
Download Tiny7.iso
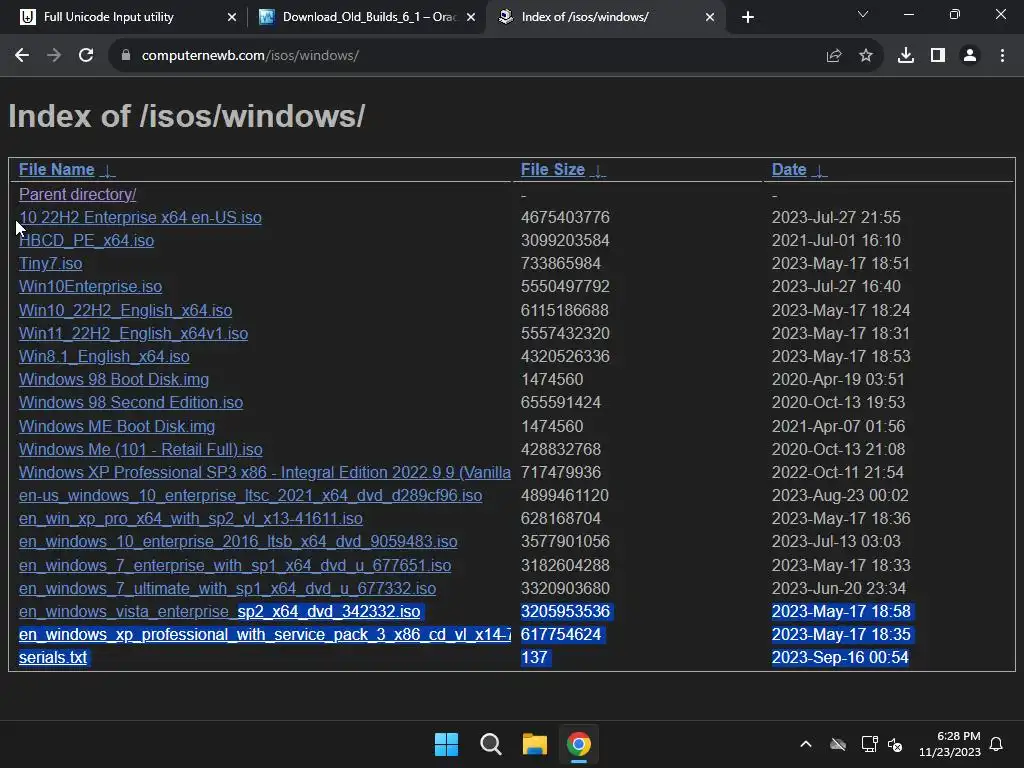(x=50, y=264)
